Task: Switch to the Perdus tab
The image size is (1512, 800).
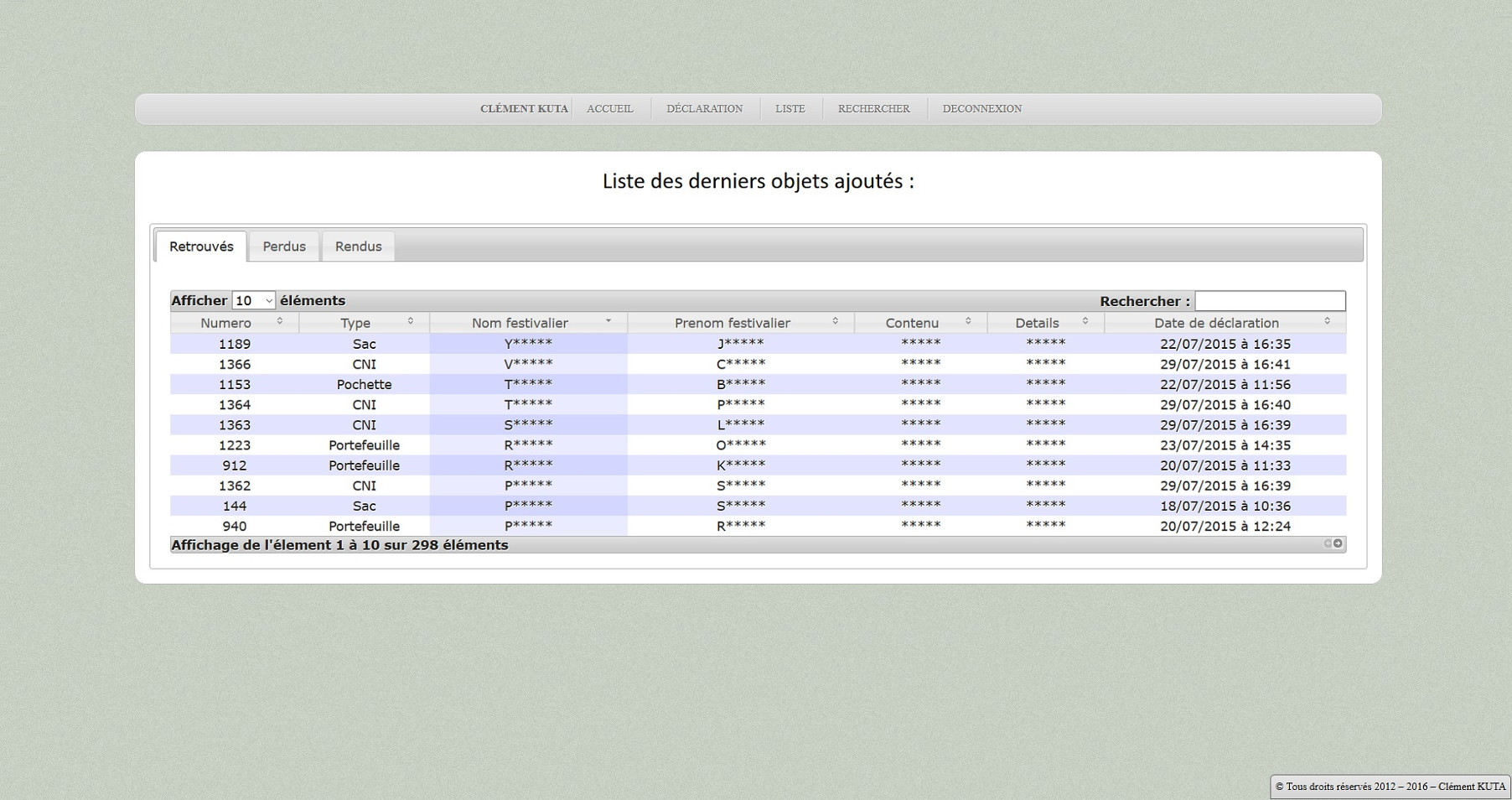Action: (x=284, y=247)
